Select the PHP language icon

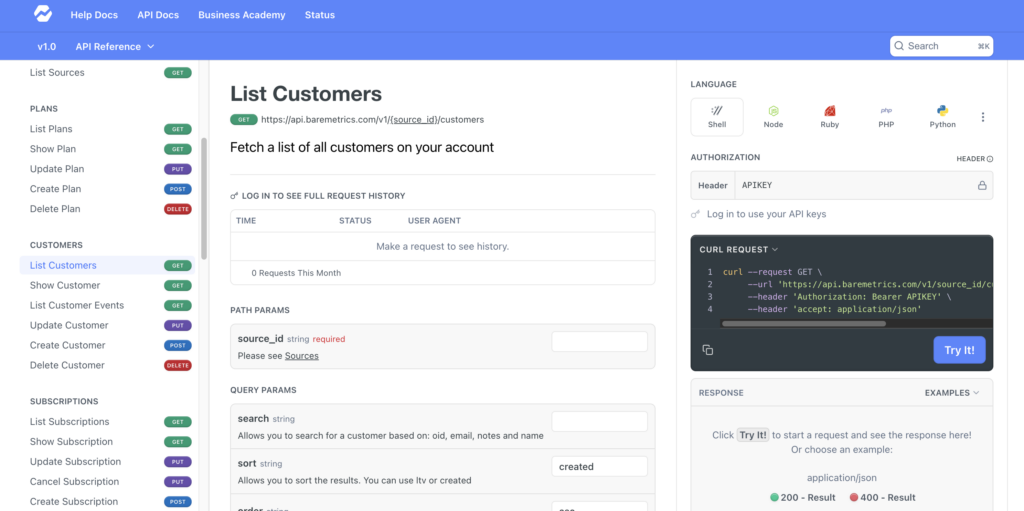click(x=886, y=111)
